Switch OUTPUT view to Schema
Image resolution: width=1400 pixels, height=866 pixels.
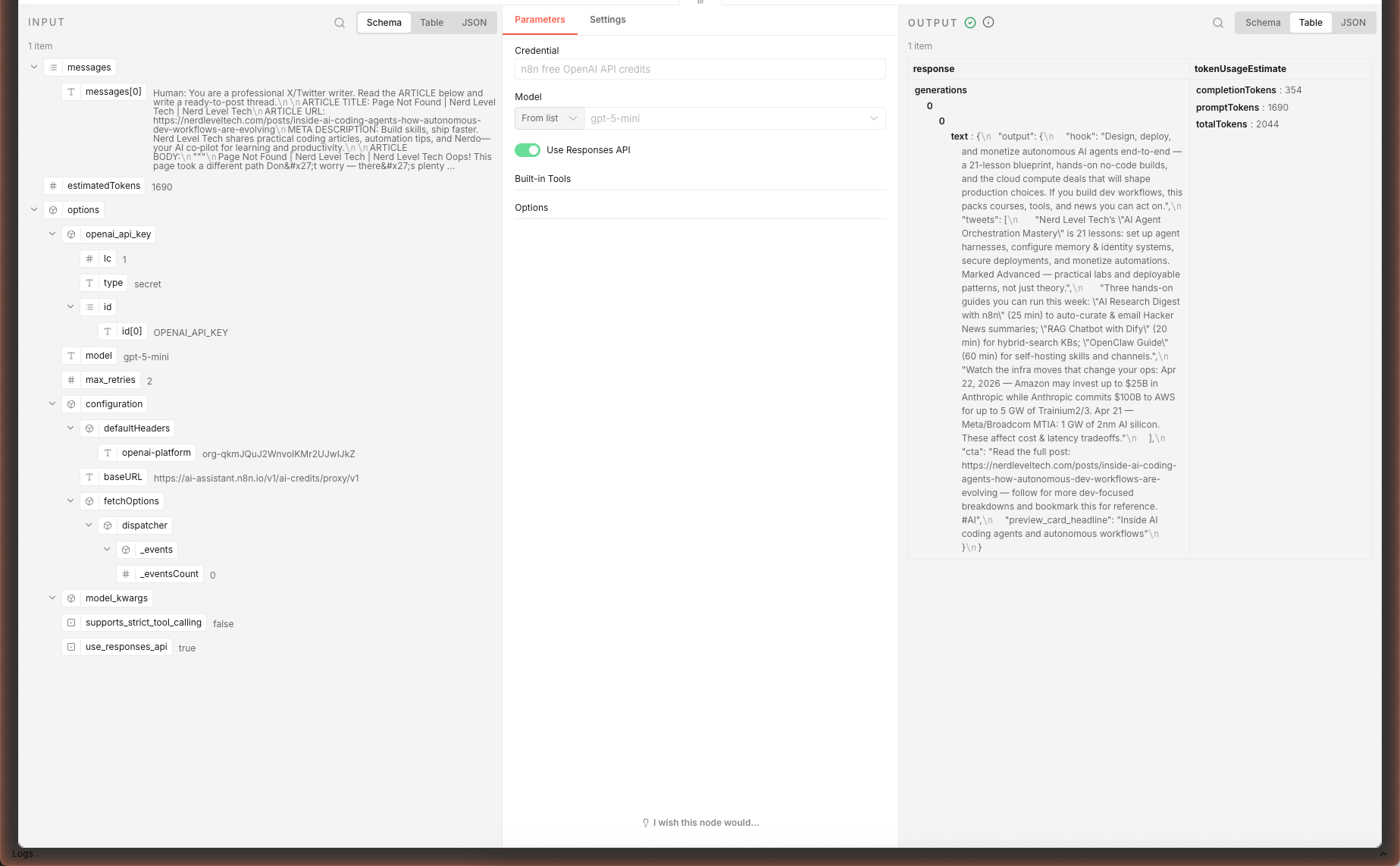click(x=1263, y=23)
